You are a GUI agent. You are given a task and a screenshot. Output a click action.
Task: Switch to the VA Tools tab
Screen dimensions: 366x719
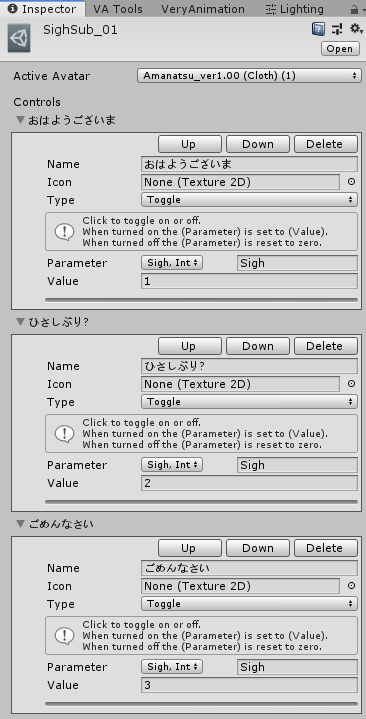pyautogui.click(x=118, y=9)
